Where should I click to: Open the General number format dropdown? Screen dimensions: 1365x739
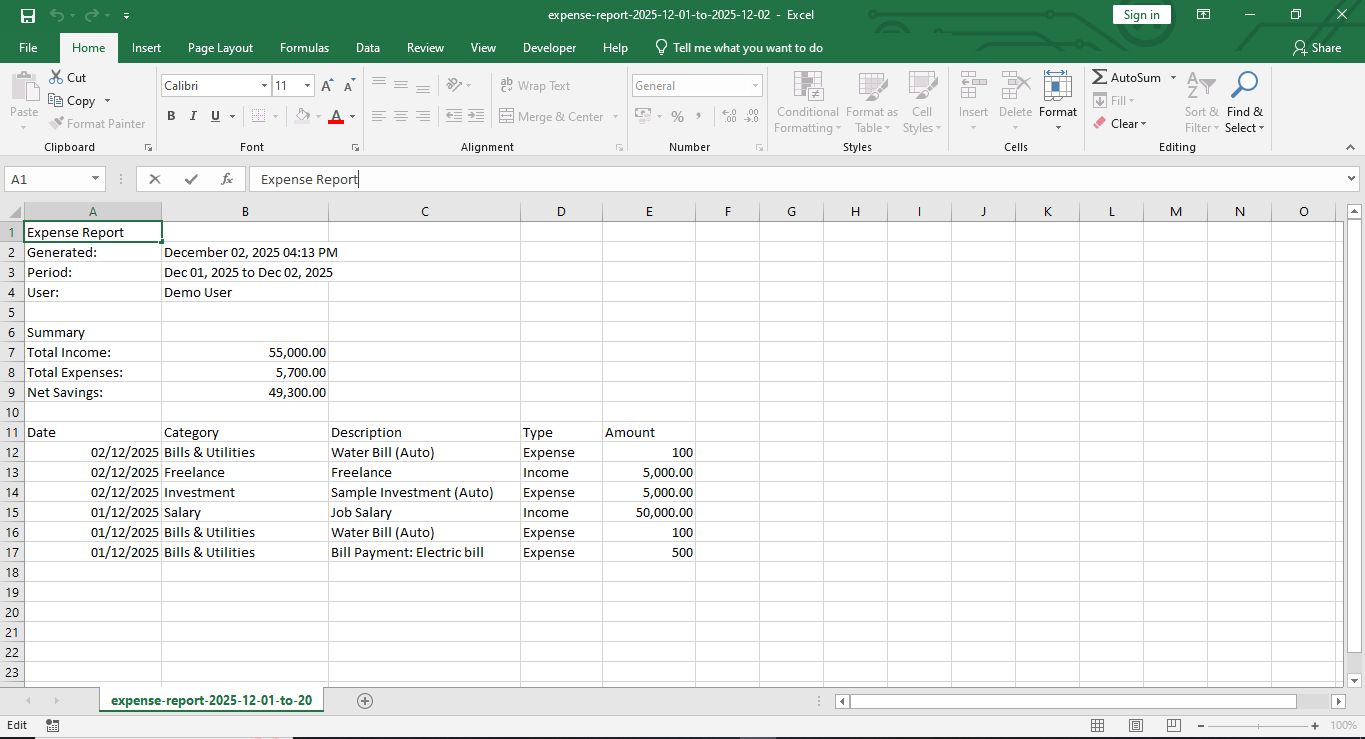tap(754, 86)
